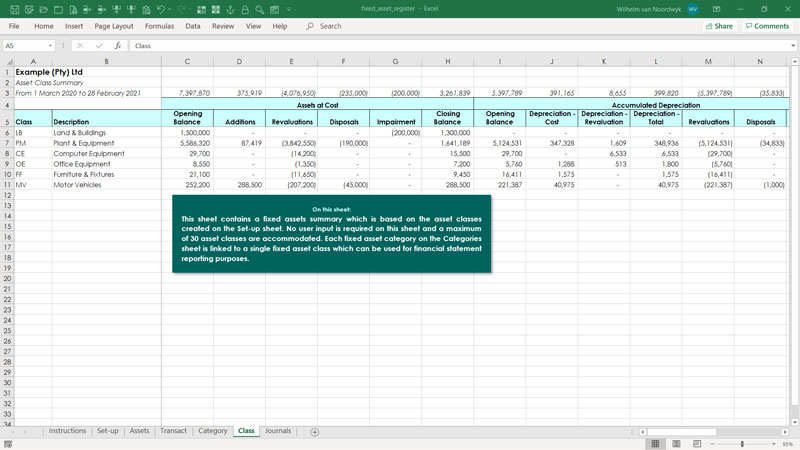Click the Search box text on the ribbon
Image resolution: width=800 pixels, height=450 pixels.
(x=331, y=26)
